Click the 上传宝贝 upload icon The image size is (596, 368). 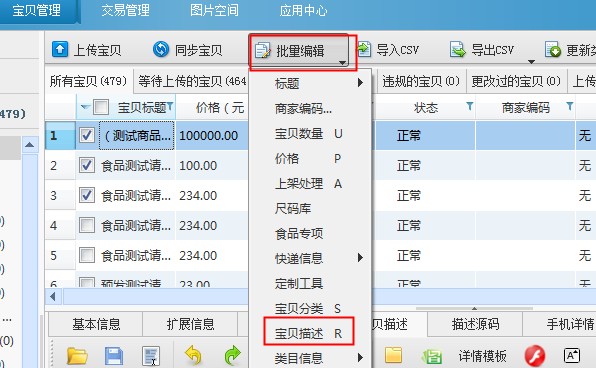tap(60, 49)
